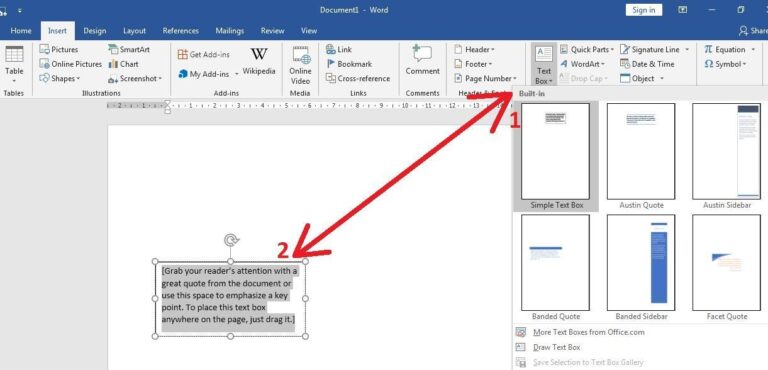Expand the My Add-ins dropdown arrow

tap(237, 74)
